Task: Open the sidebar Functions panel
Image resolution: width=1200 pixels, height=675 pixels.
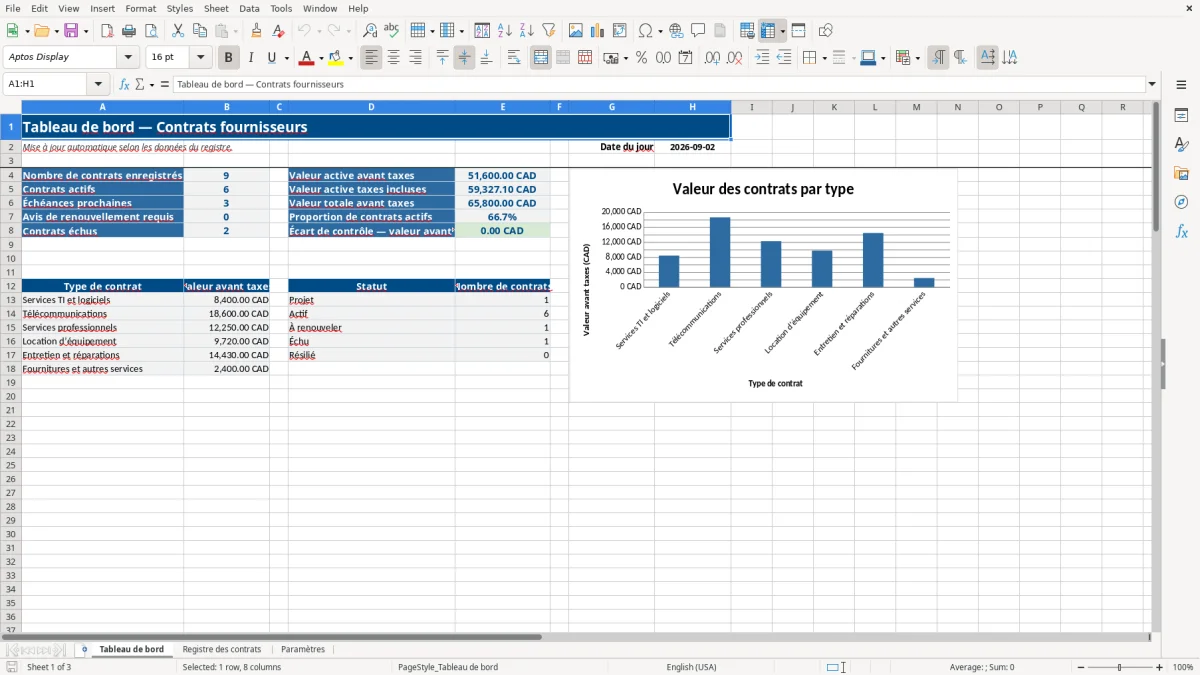Action: pyautogui.click(x=1181, y=231)
